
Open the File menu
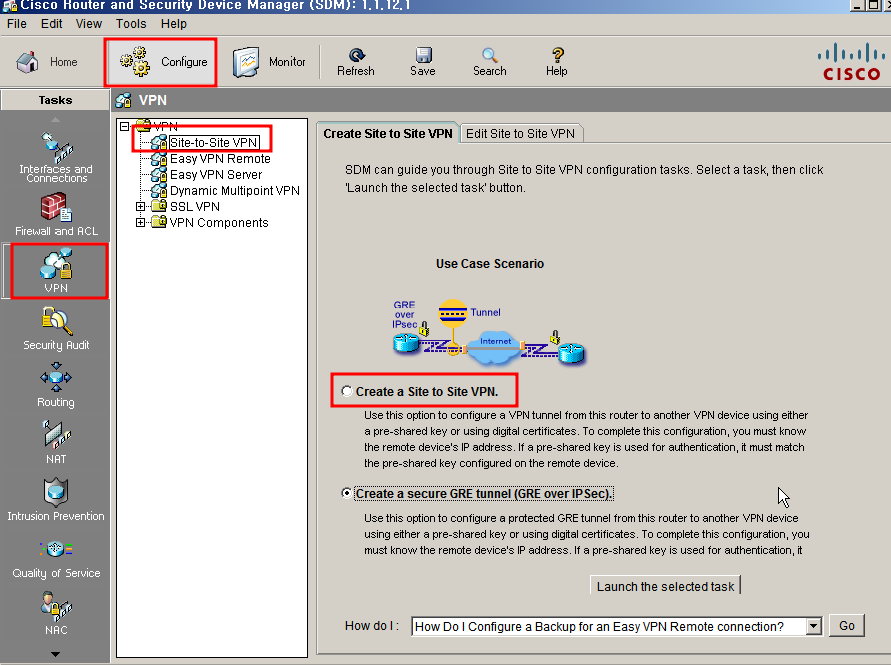tap(16, 24)
